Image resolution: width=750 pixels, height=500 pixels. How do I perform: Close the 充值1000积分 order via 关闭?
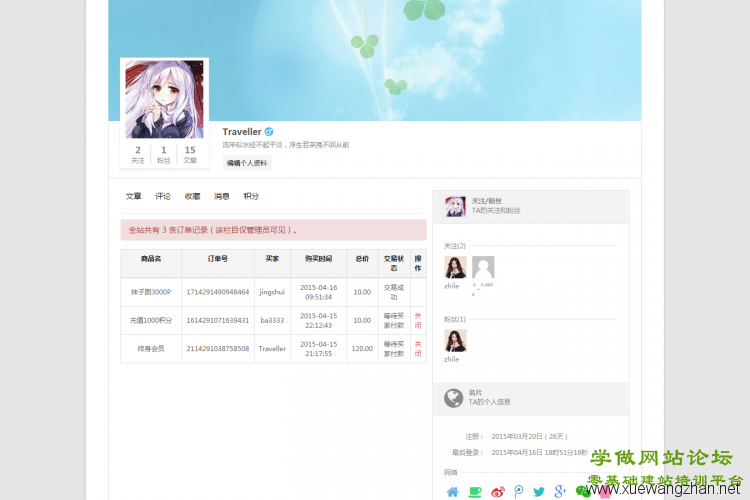pos(418,320)
